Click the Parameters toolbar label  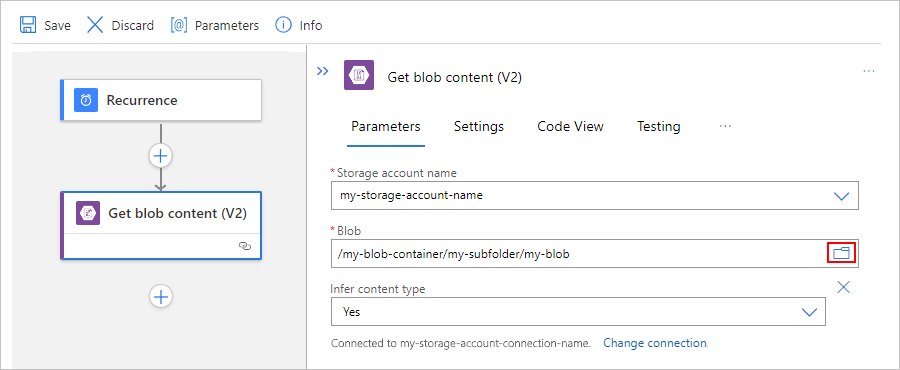click(x=227, y=26)
